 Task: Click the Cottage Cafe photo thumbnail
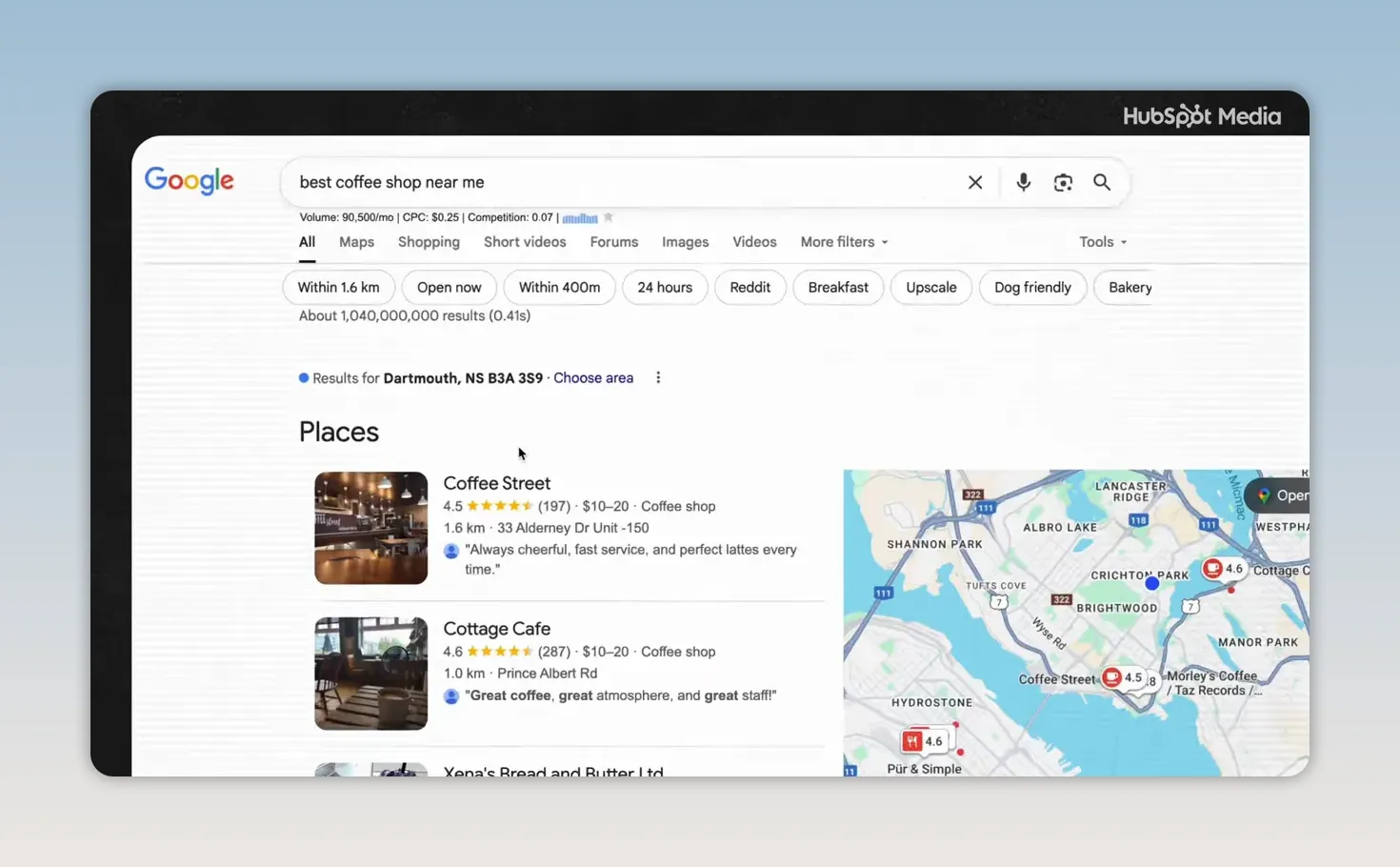click(x=370, y=674)
